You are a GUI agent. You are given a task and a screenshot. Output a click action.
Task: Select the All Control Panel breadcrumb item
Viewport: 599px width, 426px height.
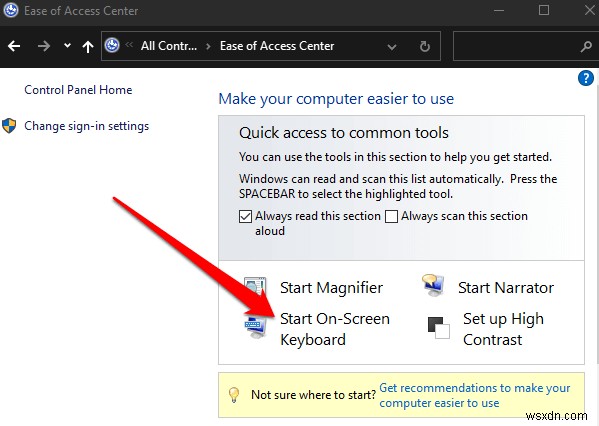click(x=169, y=46)
